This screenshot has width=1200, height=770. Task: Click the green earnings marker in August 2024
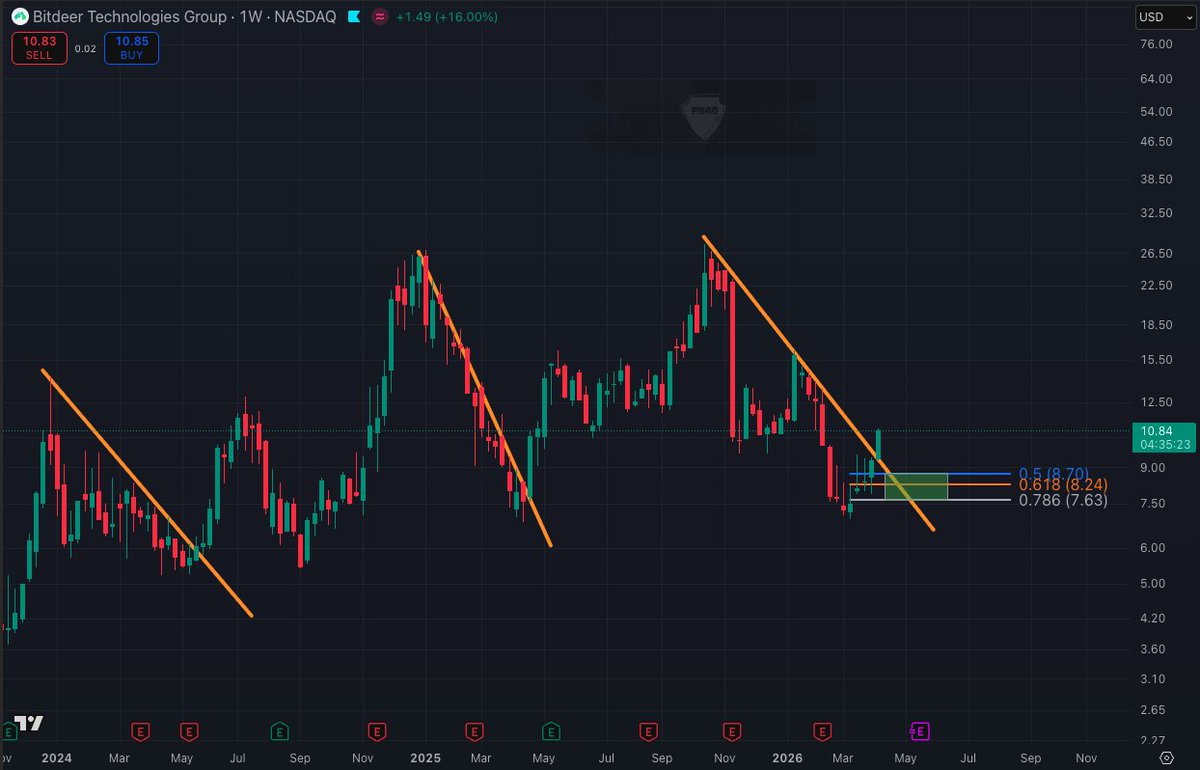click(x=280, y=732)
